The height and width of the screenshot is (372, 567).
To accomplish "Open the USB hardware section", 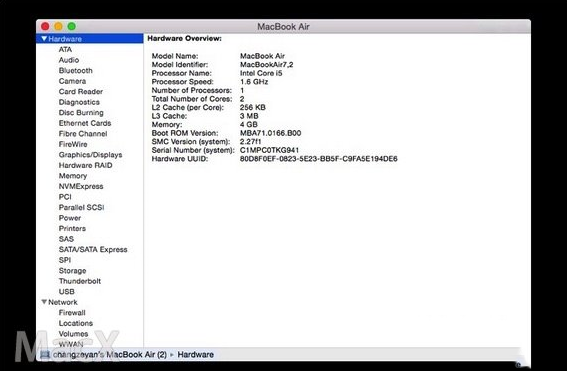I will click(x=67, y=292).
